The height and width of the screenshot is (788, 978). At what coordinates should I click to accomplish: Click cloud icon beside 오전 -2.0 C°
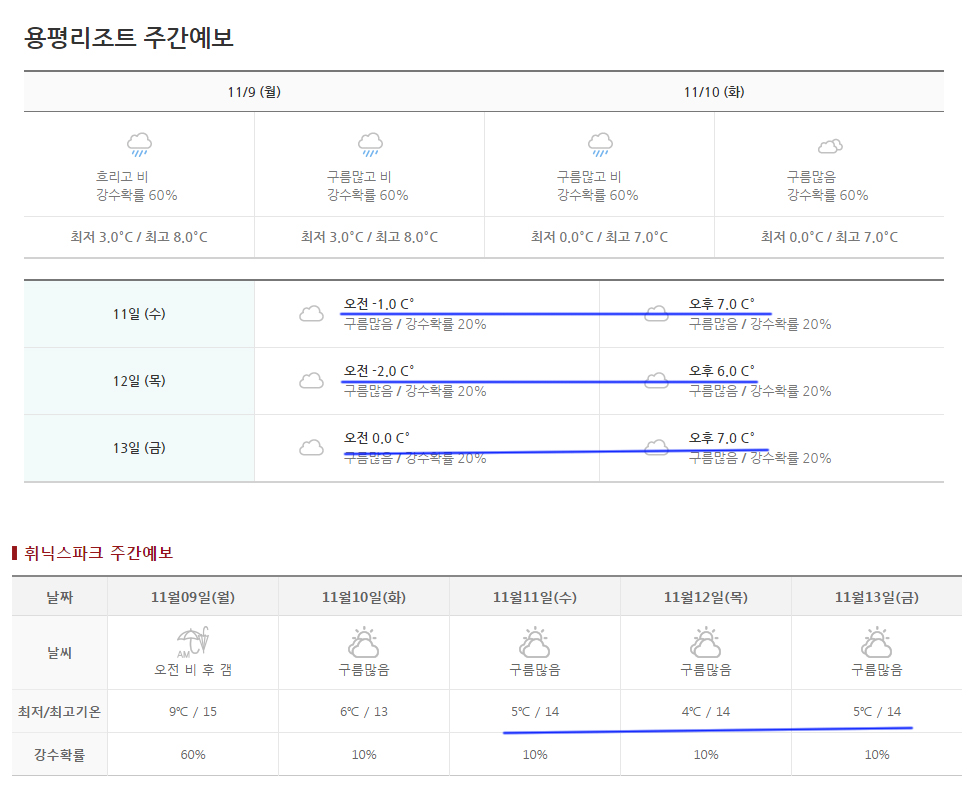coord(311,381)
